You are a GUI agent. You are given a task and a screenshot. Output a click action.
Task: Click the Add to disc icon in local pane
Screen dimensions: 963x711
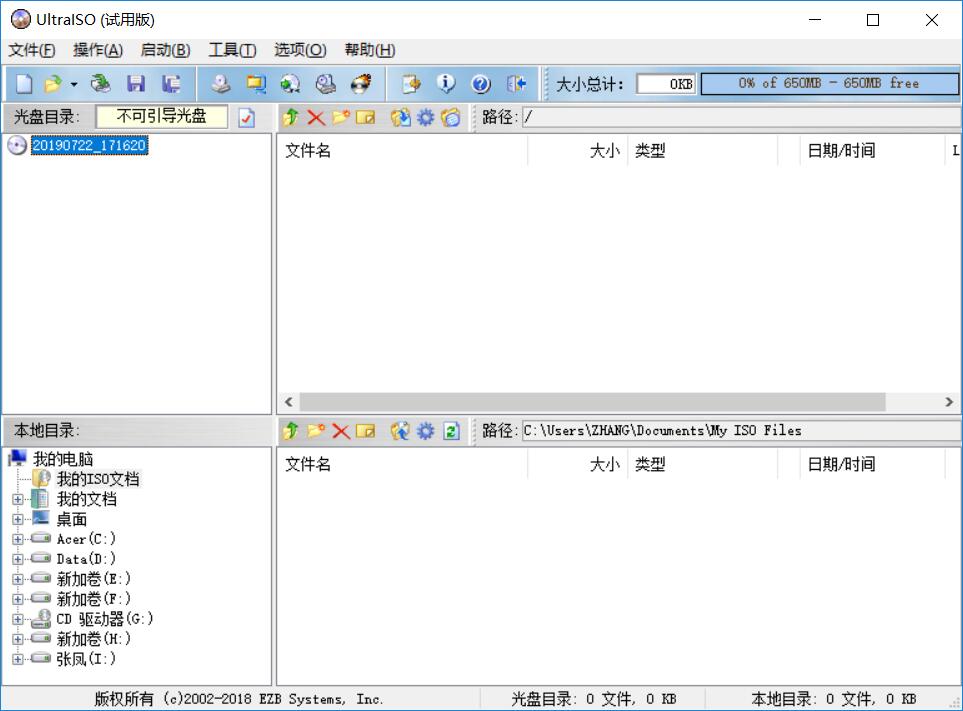tap(400, 431)
